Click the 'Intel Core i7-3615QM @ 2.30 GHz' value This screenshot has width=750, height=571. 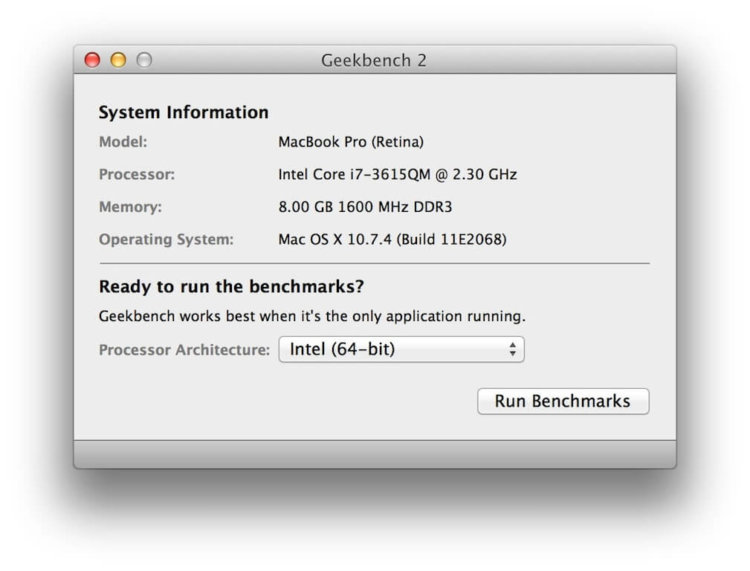coord(397,175)
